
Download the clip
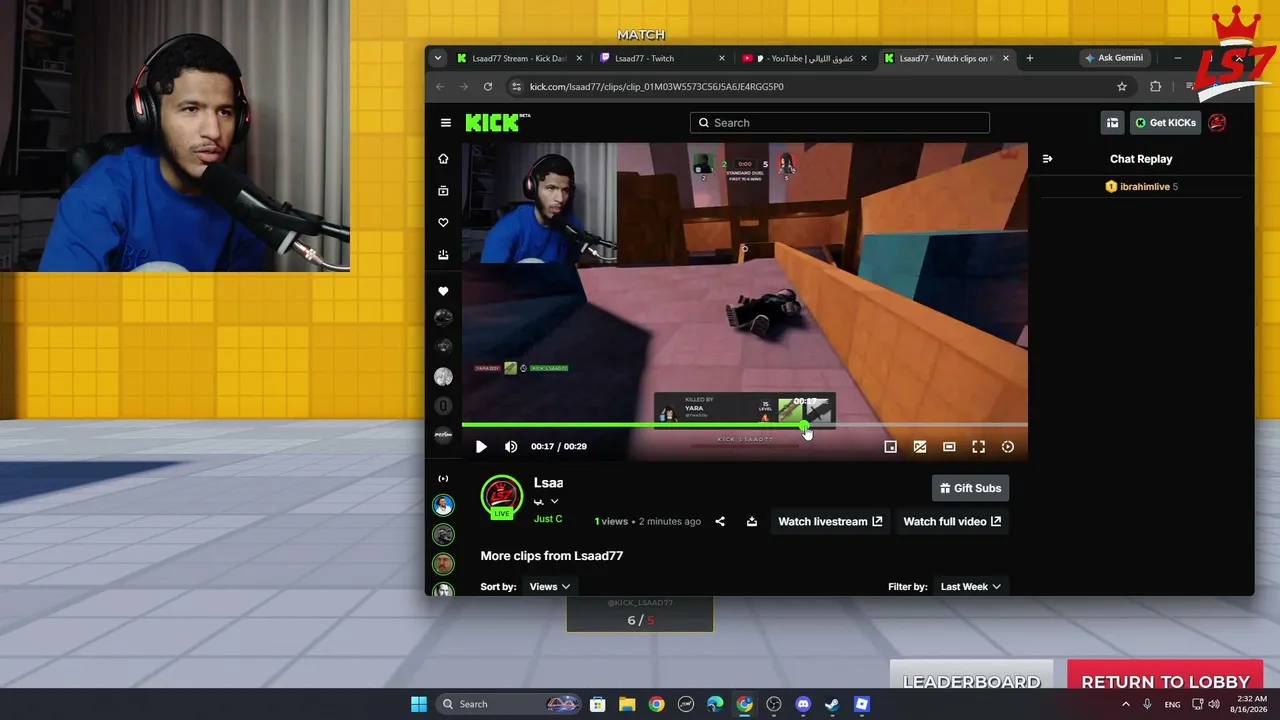[x=752, y=521]
